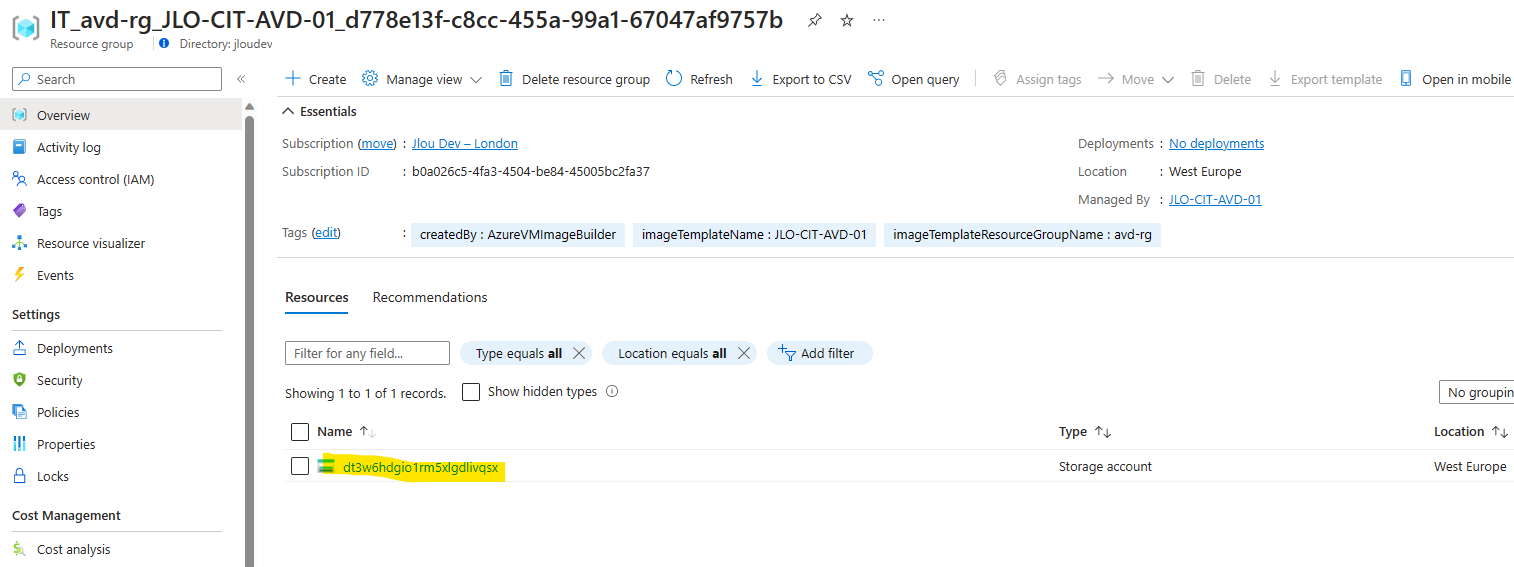Viewport: 1514px width, 567px height.
Task: Collapse the sidebar with double chevron
Action: [x=241, y=79]
